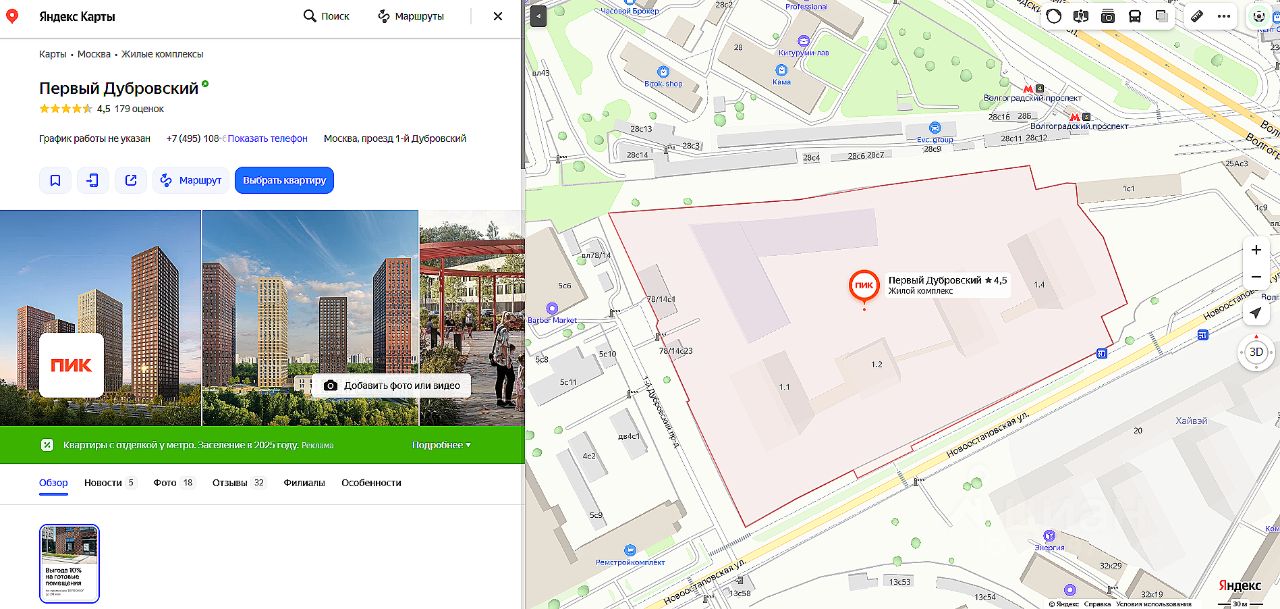Toggle moving transport layer
1280x609 pixels.
tap(1135, 16)
